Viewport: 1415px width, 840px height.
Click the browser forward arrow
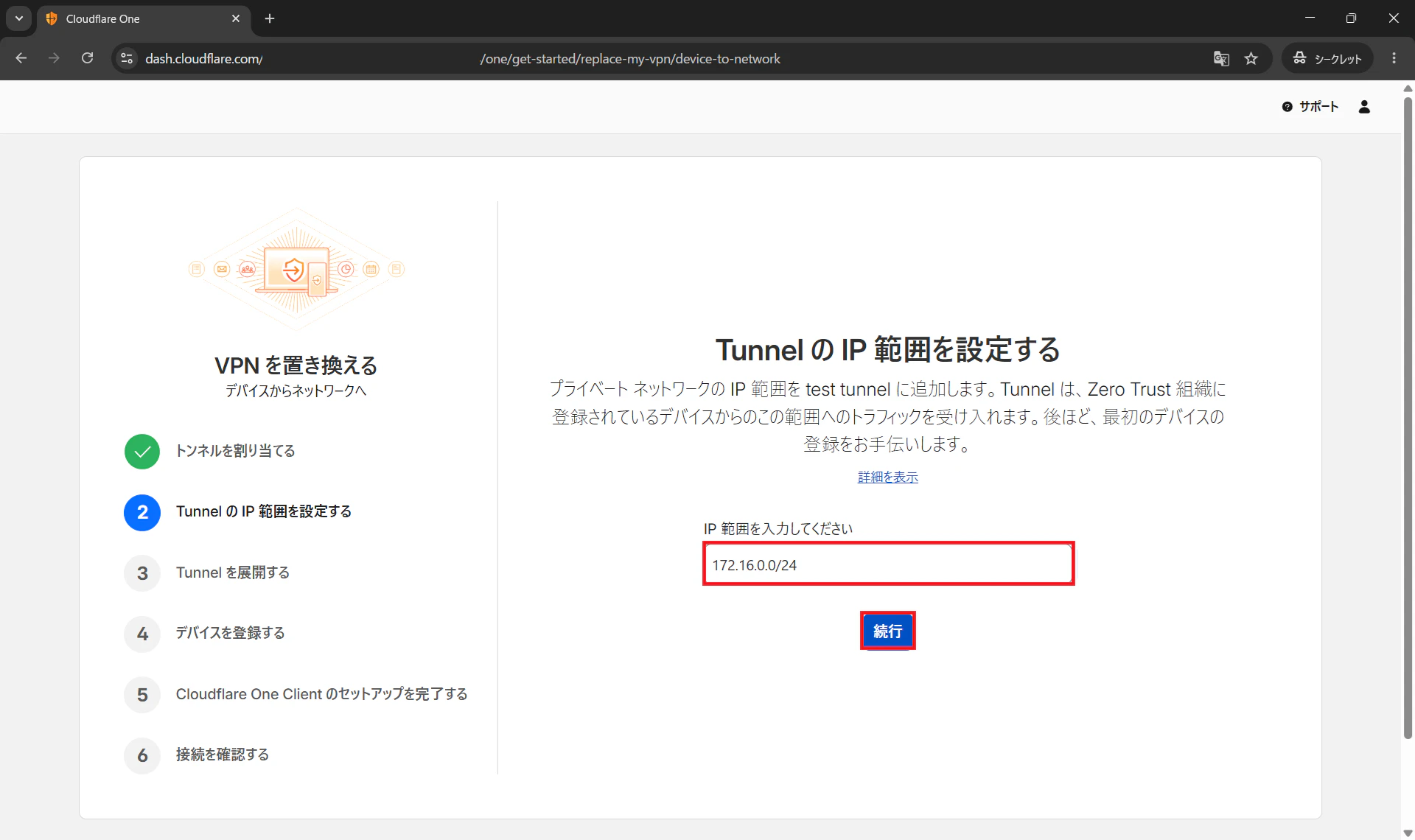54,58
